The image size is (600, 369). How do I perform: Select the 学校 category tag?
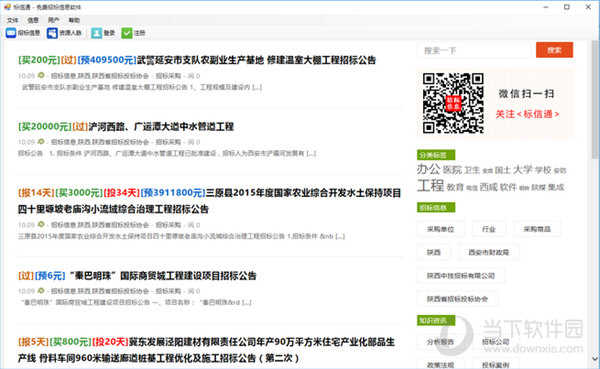[x=543, y=170]
